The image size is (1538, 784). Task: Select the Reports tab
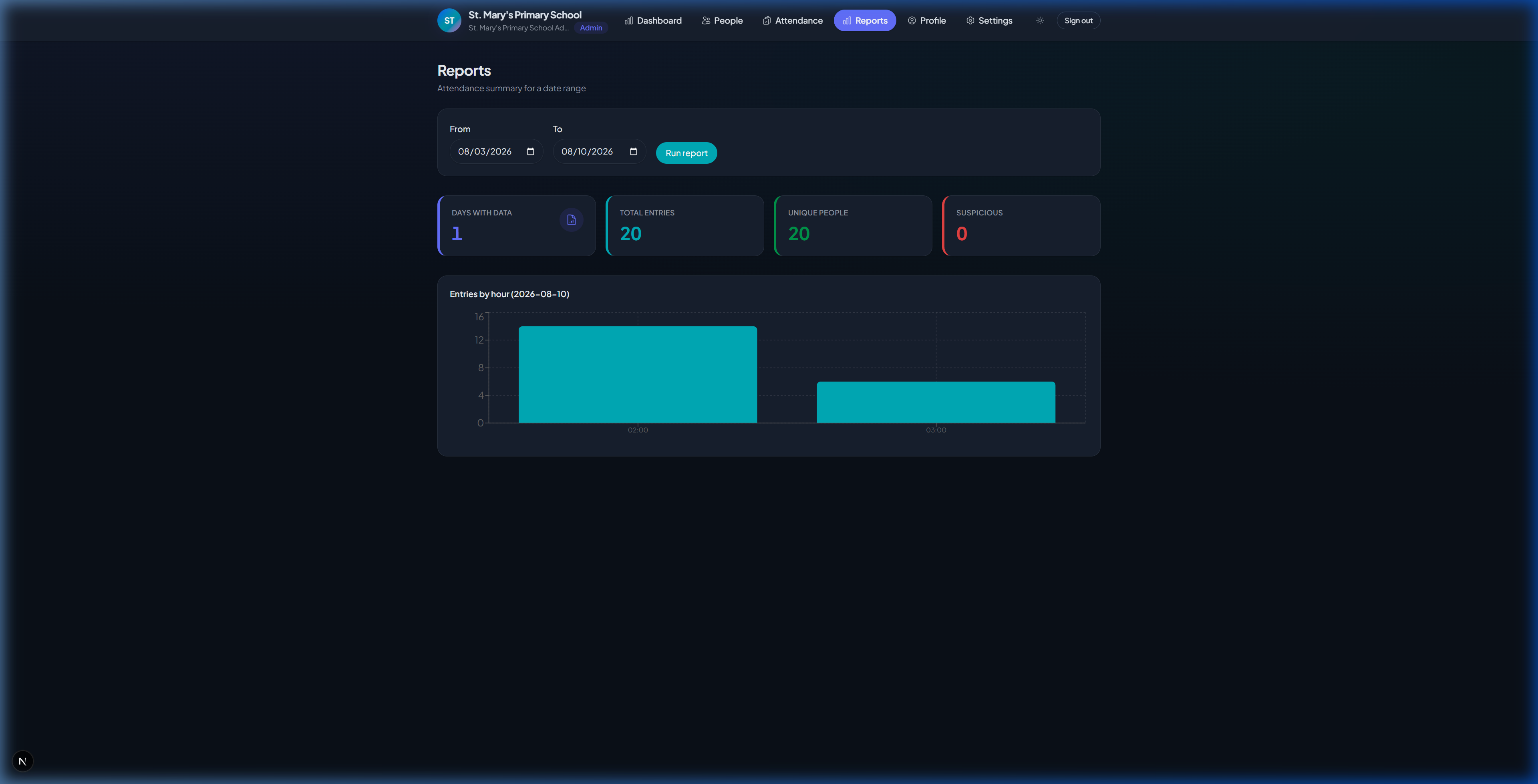[x=865, y=20]
